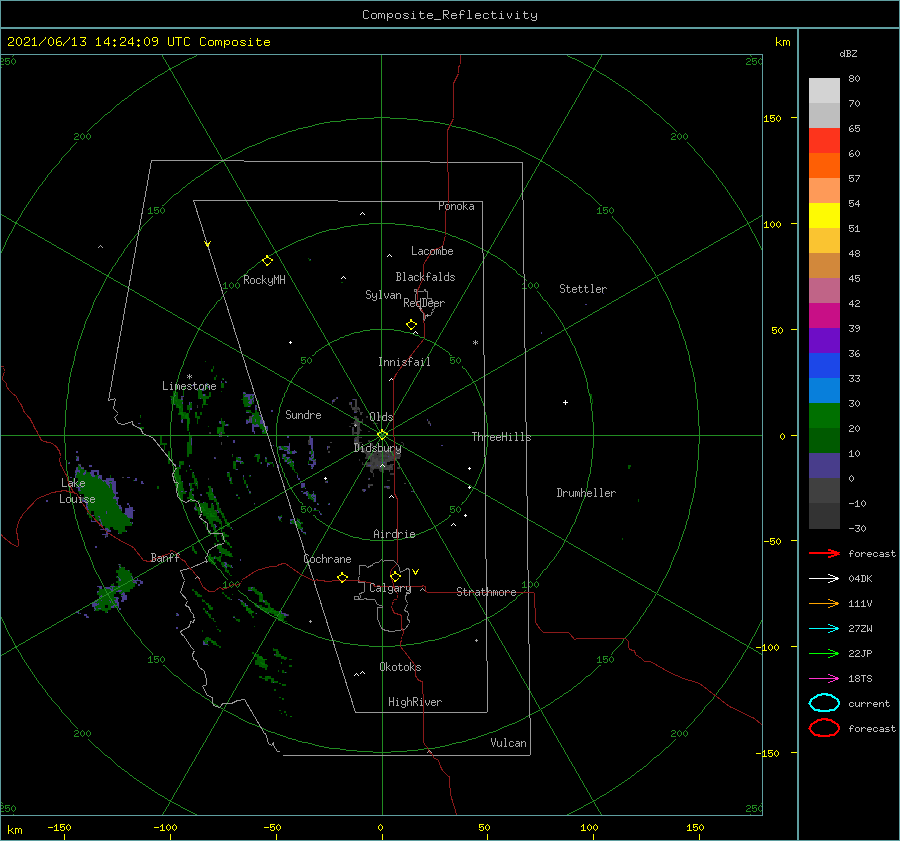Click the Vulcan city label
The width and height of the screenshot is (900, 841).
coord(508,743)
